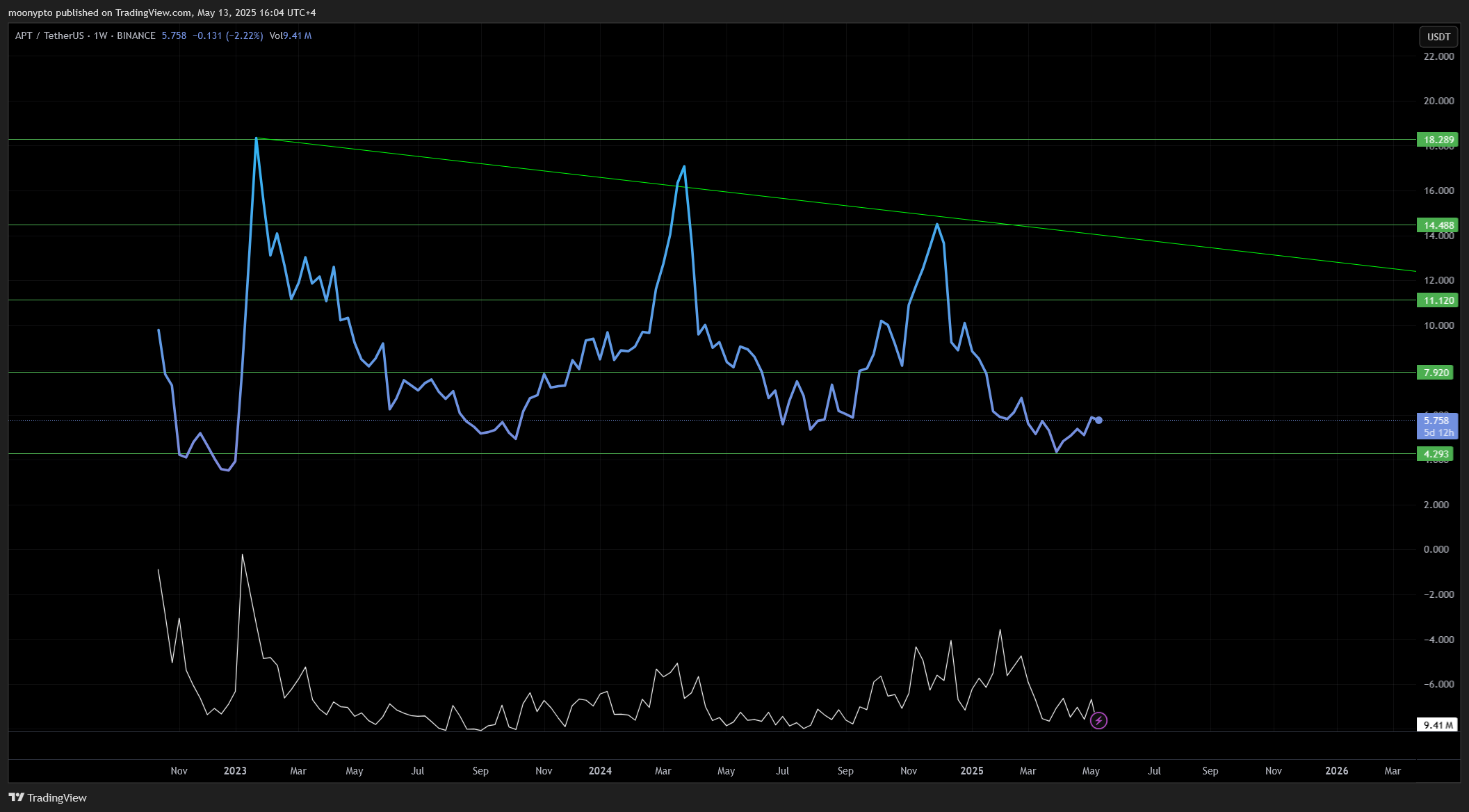This screenshot has width=1469, height=812.
Task: Click the Vol 9.41 M legend text
Action: coord(291,35)
